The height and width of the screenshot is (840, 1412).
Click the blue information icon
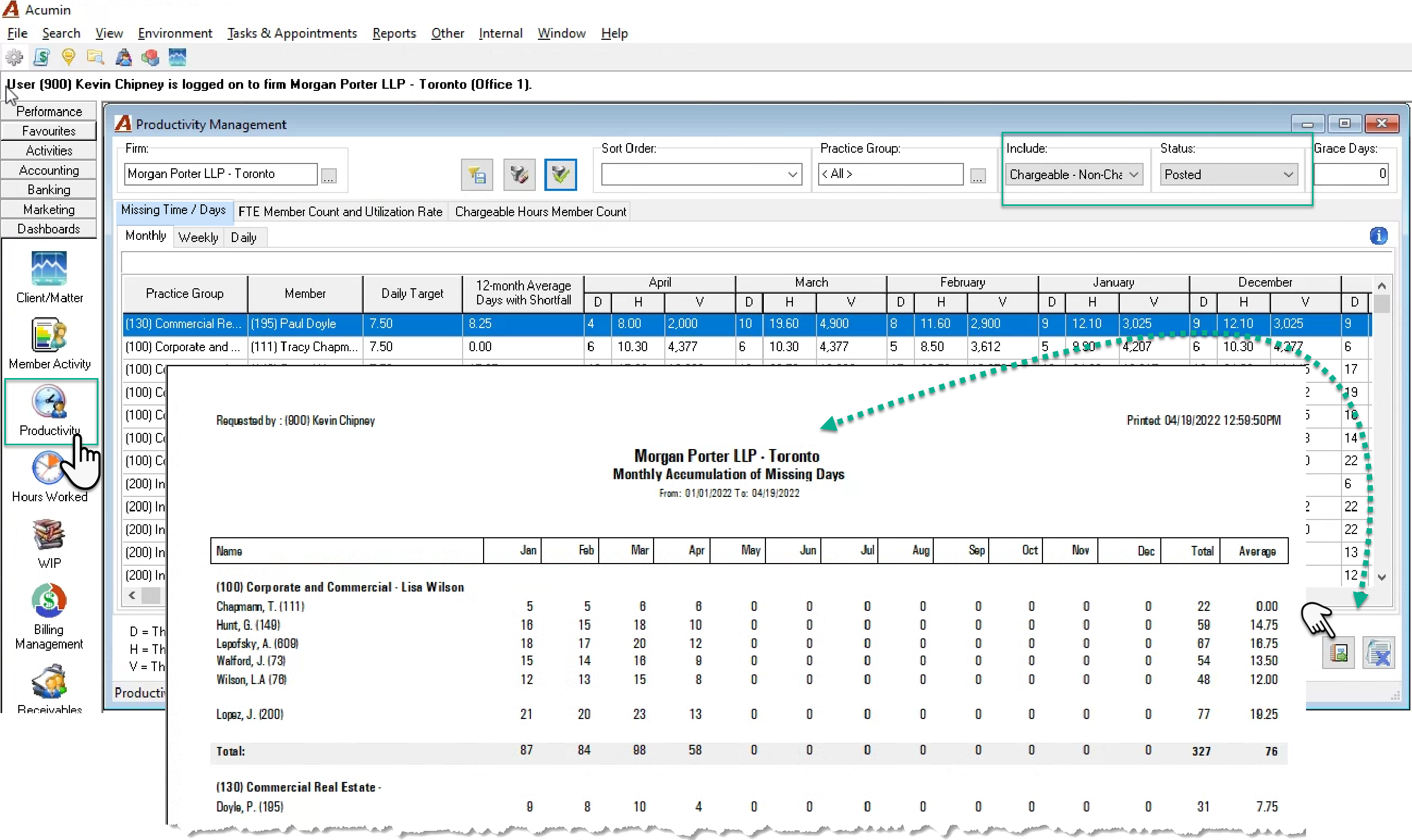(1378, 236)
